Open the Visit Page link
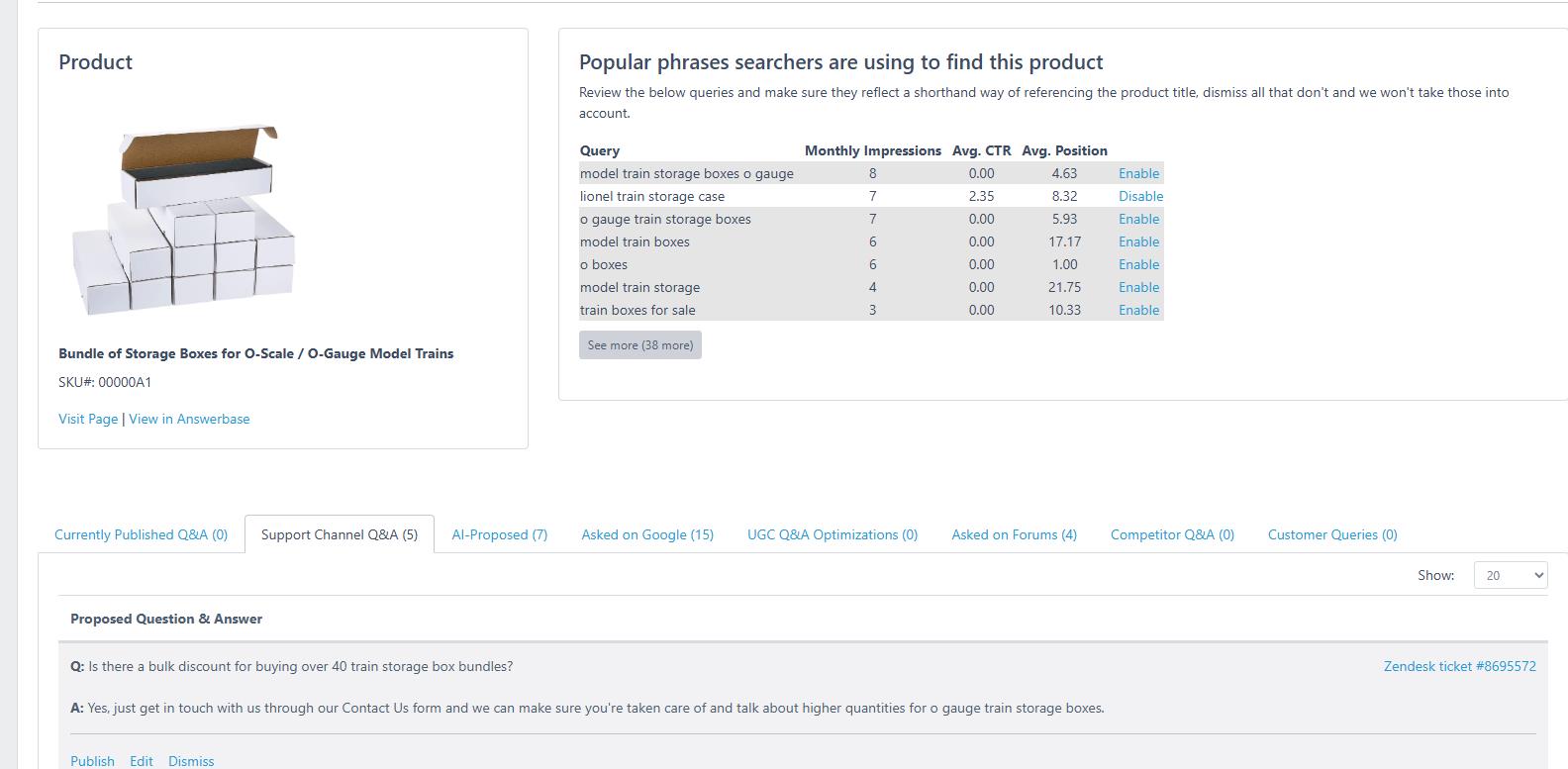The image size is (1568, 769). pos(88,419)
